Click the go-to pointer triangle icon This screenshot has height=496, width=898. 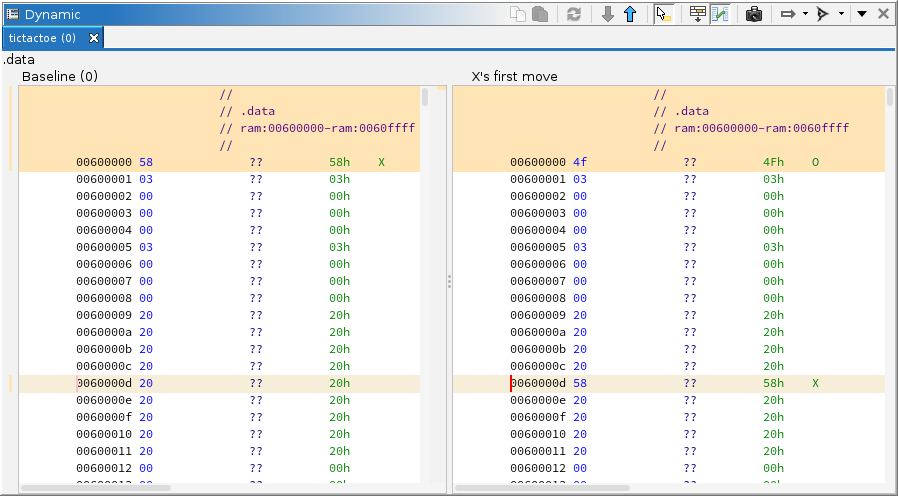[823, 14]
